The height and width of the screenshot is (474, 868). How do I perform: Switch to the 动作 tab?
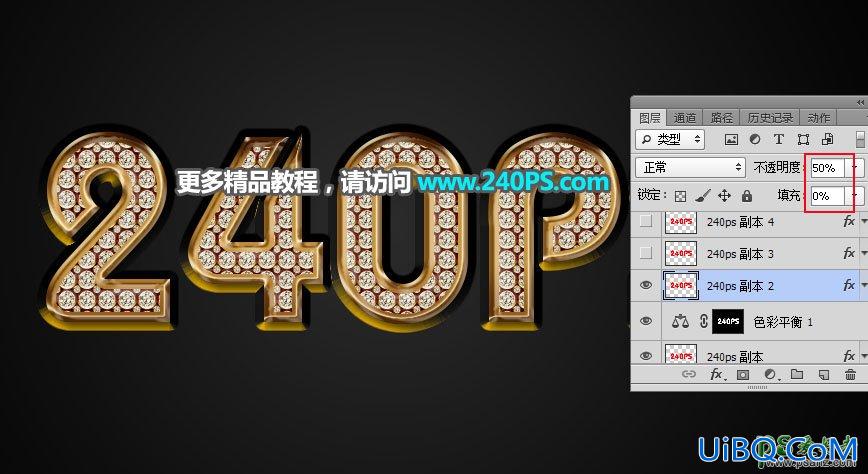coord(819,118)
